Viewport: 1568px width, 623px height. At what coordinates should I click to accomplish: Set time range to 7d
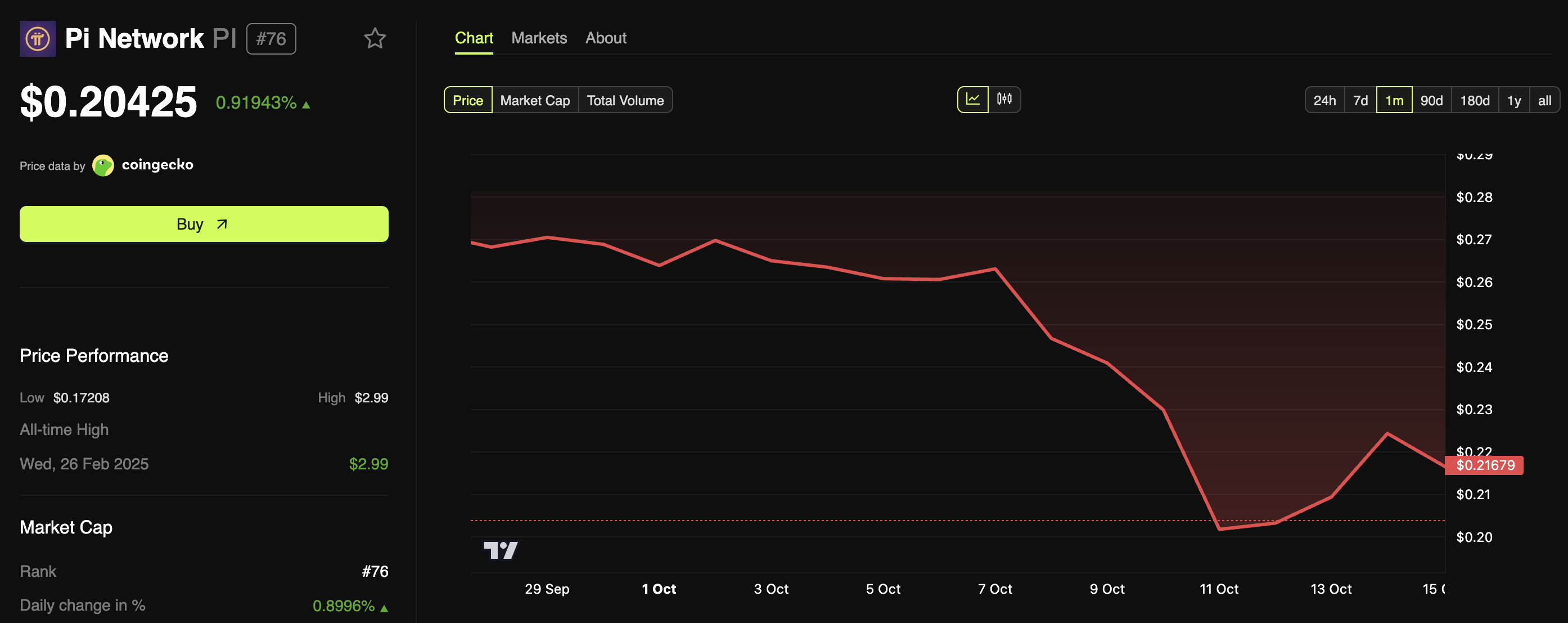click(1360, 101)
